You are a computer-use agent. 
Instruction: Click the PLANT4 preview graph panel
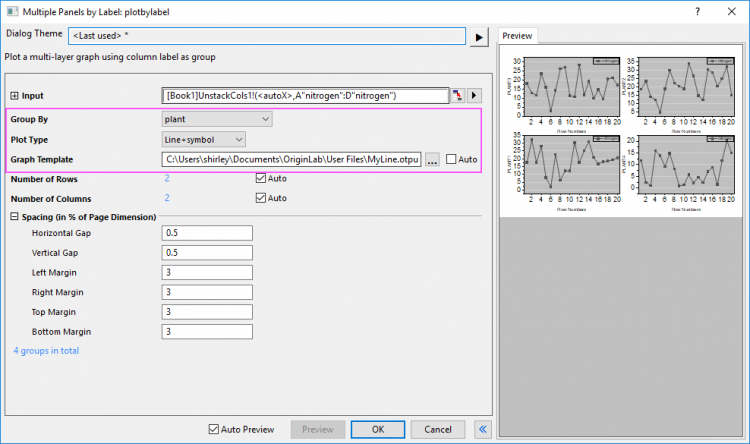pyautogui.click(x=686, y=163)
